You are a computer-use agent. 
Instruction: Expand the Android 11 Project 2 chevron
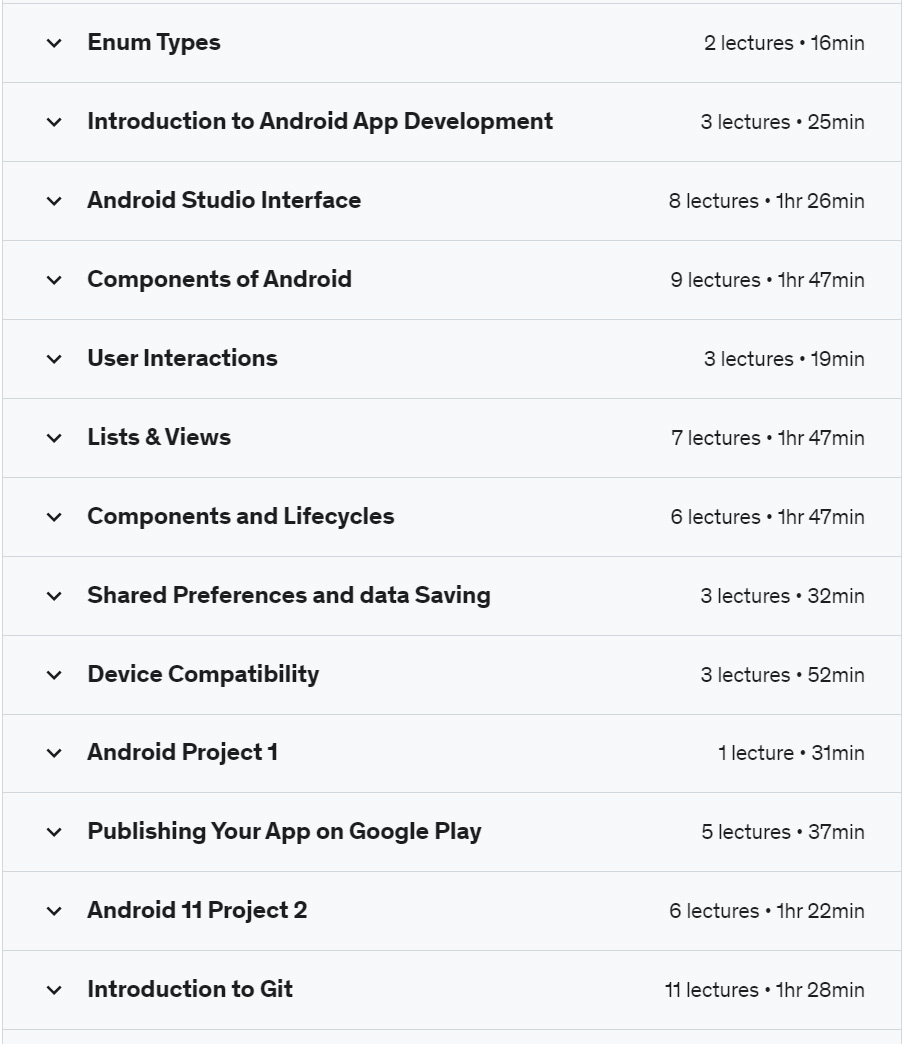(x=54, y=912)
